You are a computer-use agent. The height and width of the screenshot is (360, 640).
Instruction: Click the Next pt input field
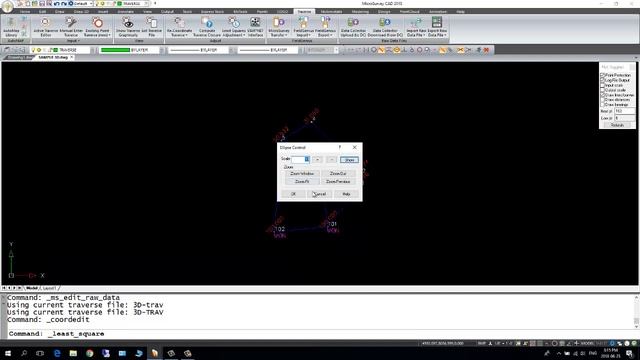click(624, 111)
